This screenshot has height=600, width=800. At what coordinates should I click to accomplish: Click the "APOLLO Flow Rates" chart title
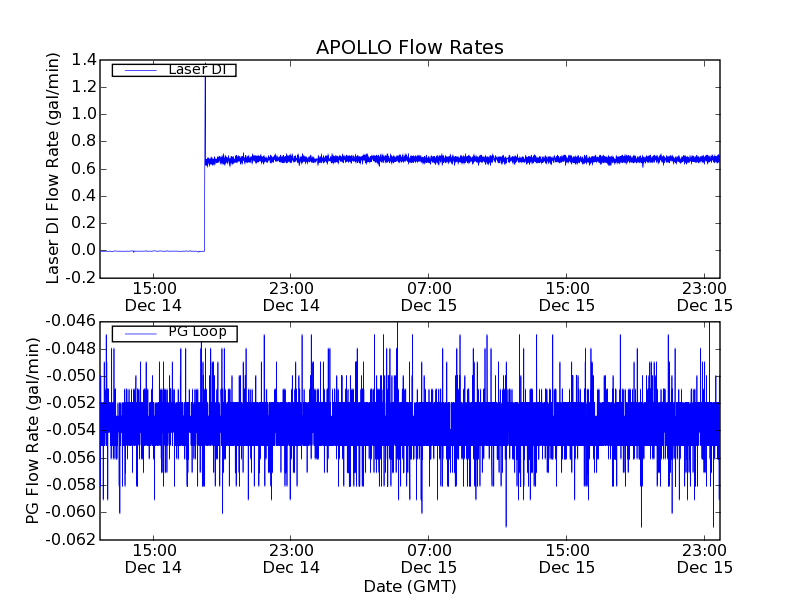tap(409, 47)
